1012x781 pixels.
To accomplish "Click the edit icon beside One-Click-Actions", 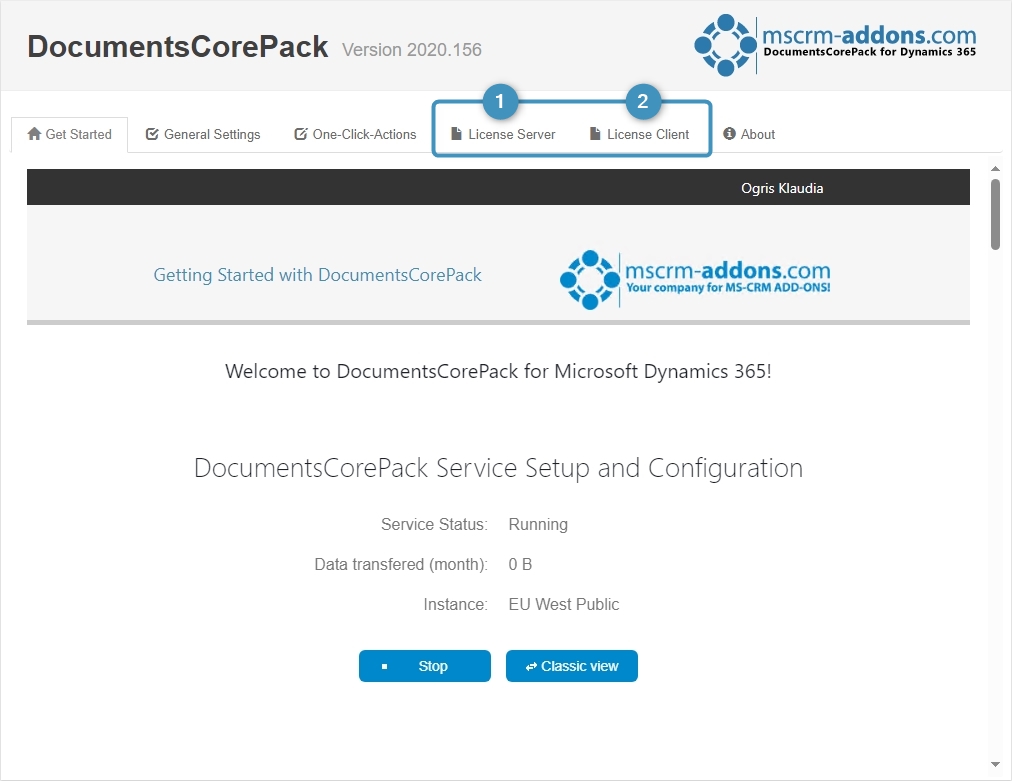I will (x=301, y=134).
